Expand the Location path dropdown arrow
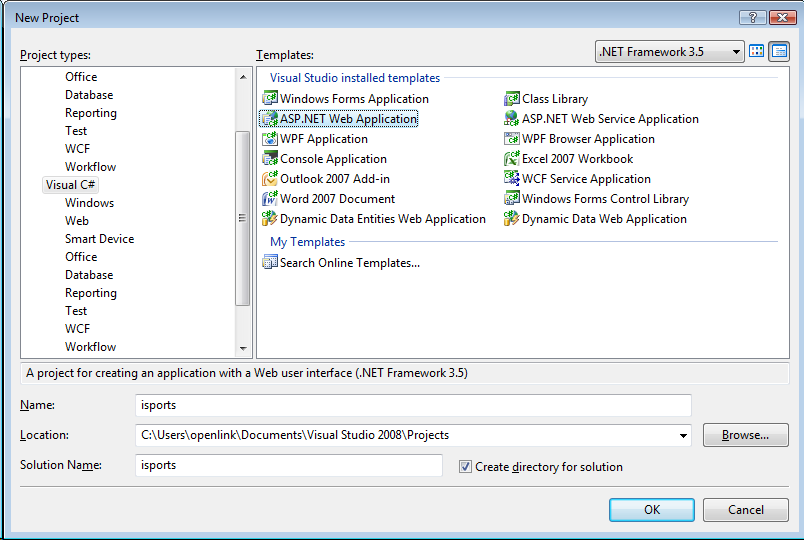804x540 pixels. click(683, 435)
